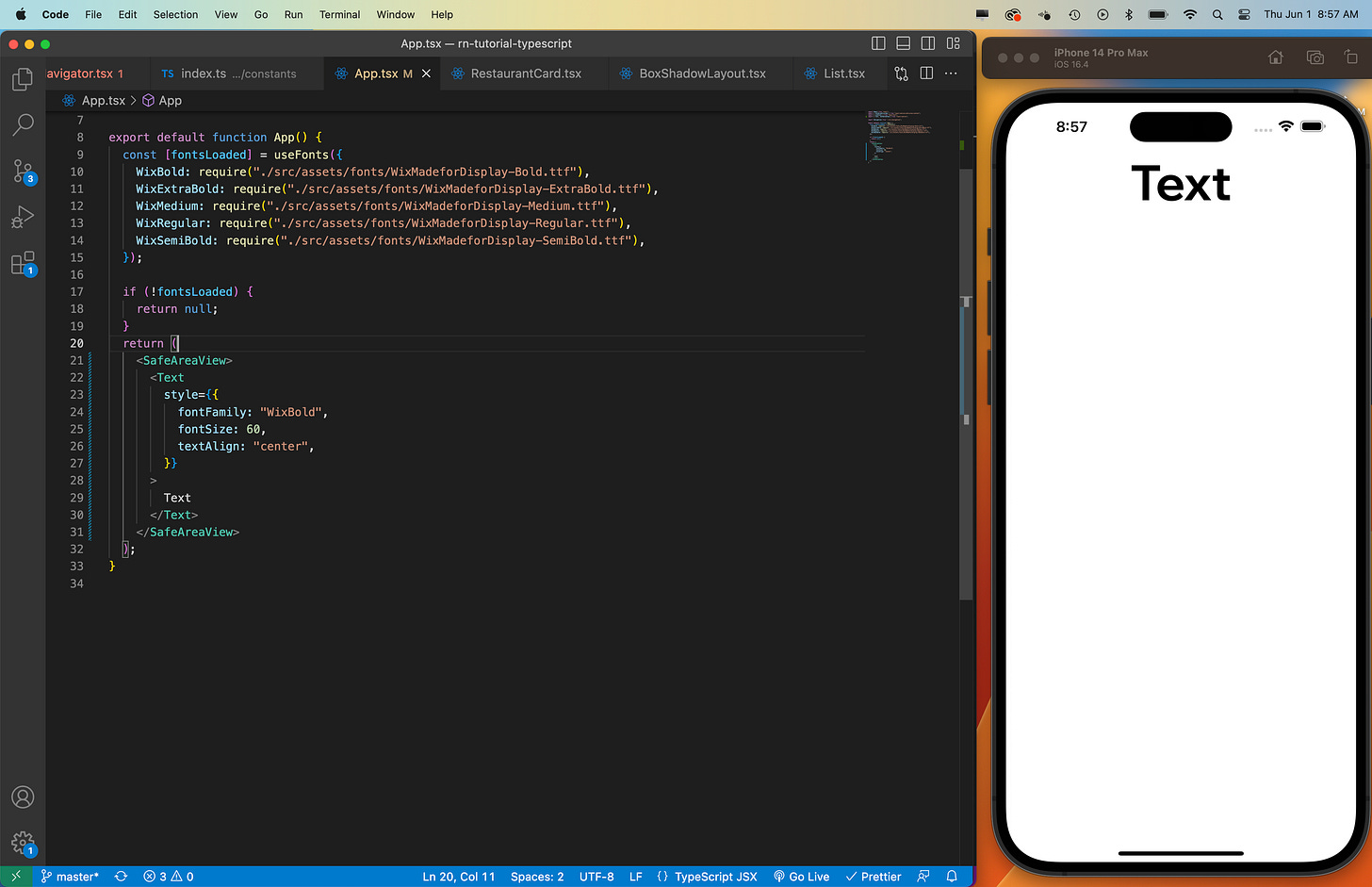Open the Search view icon
Viewport: 1372px width, 887px height.
pos(23,124)
